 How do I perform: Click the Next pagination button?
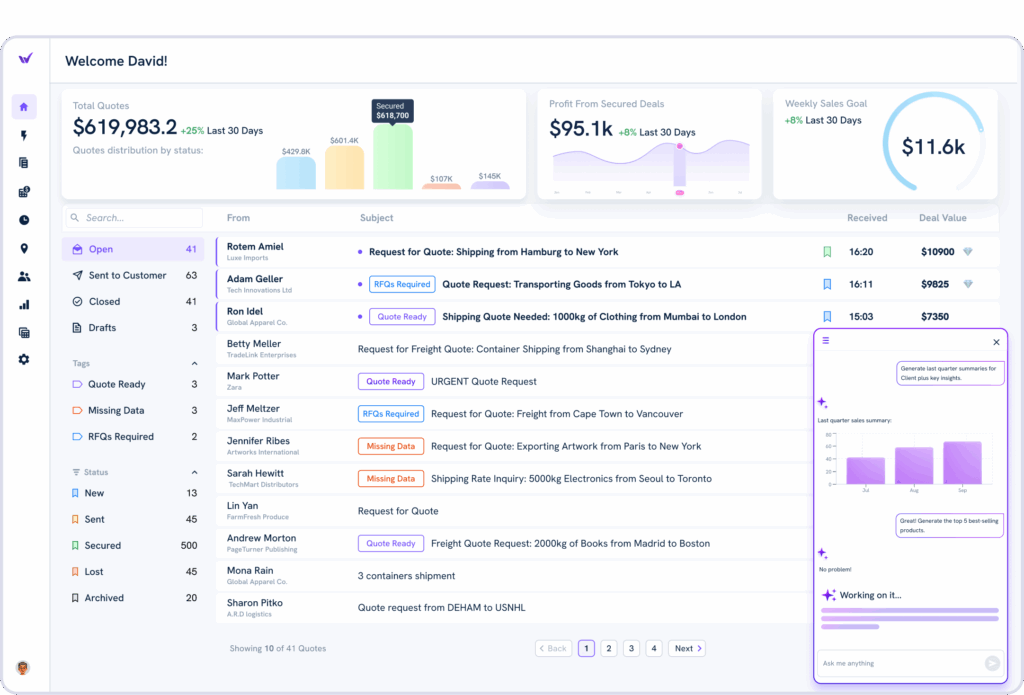[686, 648]
